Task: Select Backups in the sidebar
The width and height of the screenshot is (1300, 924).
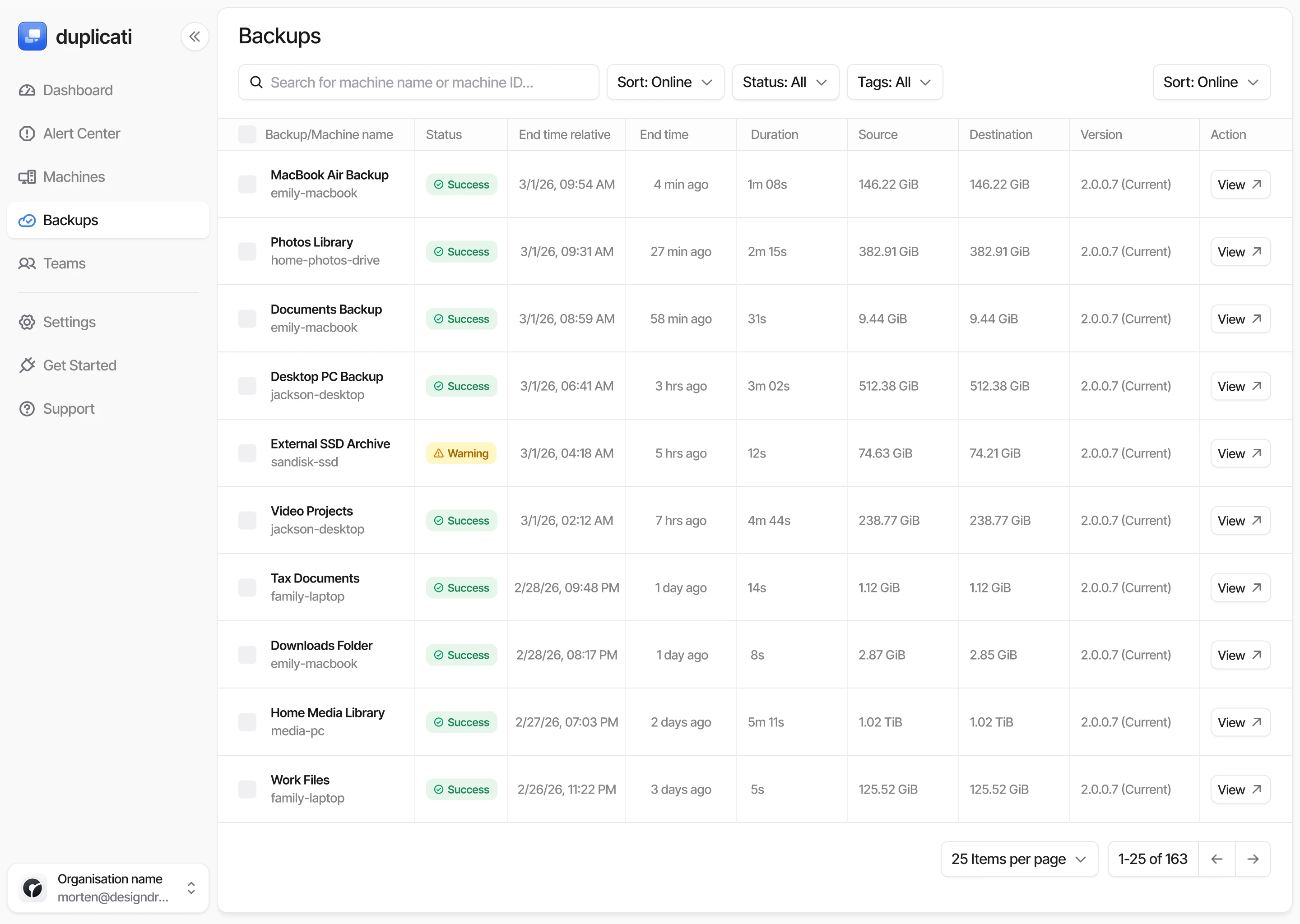Action: click(x=70, y=220)
